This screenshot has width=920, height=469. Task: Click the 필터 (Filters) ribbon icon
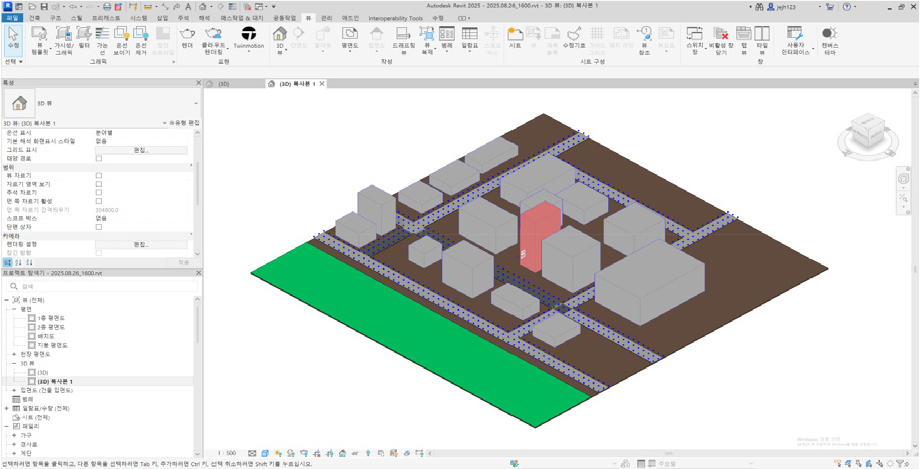pyautogui.click(x=83, y=36)
